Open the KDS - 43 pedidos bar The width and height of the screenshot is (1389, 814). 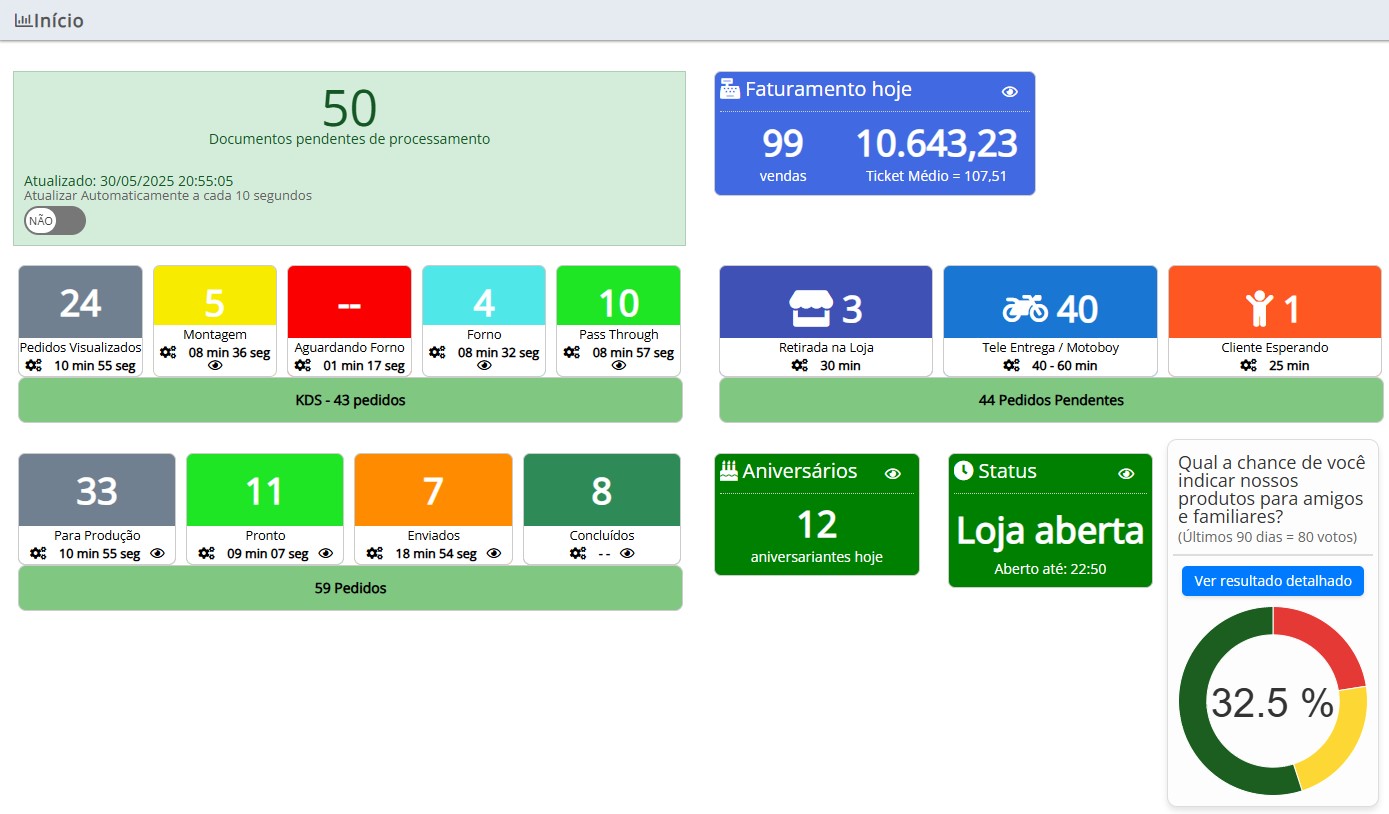(350, 400)
